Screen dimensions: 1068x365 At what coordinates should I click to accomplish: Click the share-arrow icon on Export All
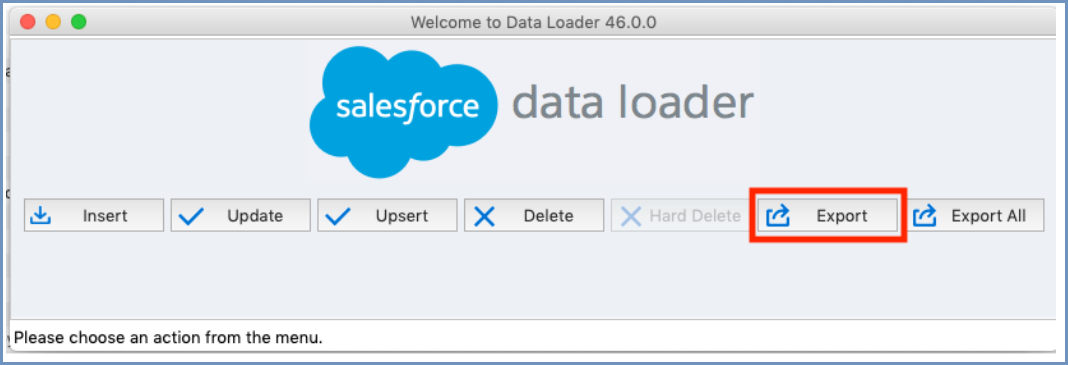[924, 216]
